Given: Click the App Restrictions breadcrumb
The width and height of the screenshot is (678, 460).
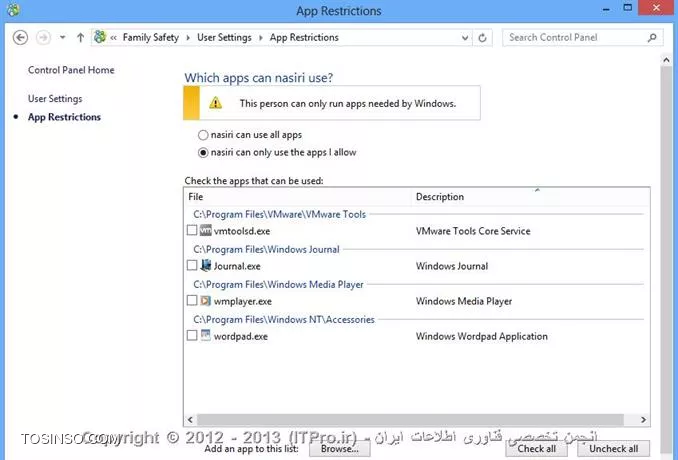Looking at the screenshot, I should (x=304, y=38).
